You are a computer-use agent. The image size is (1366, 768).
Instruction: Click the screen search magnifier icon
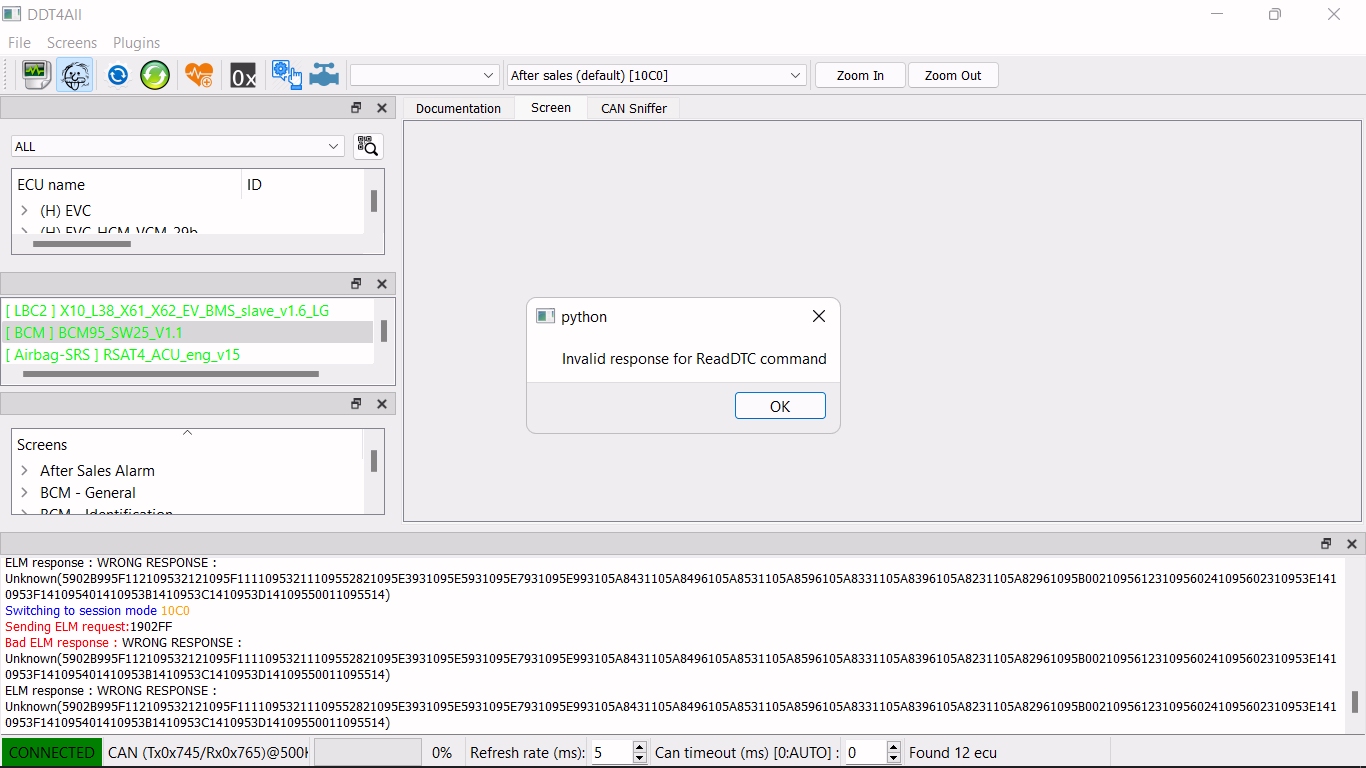368,146
